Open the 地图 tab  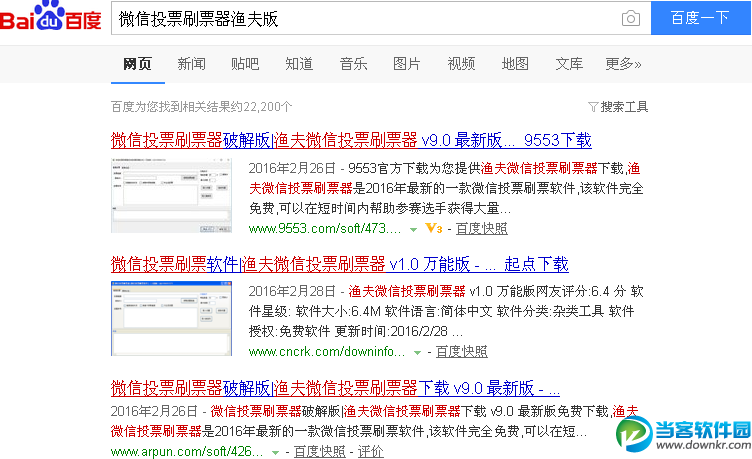[515, 64]
